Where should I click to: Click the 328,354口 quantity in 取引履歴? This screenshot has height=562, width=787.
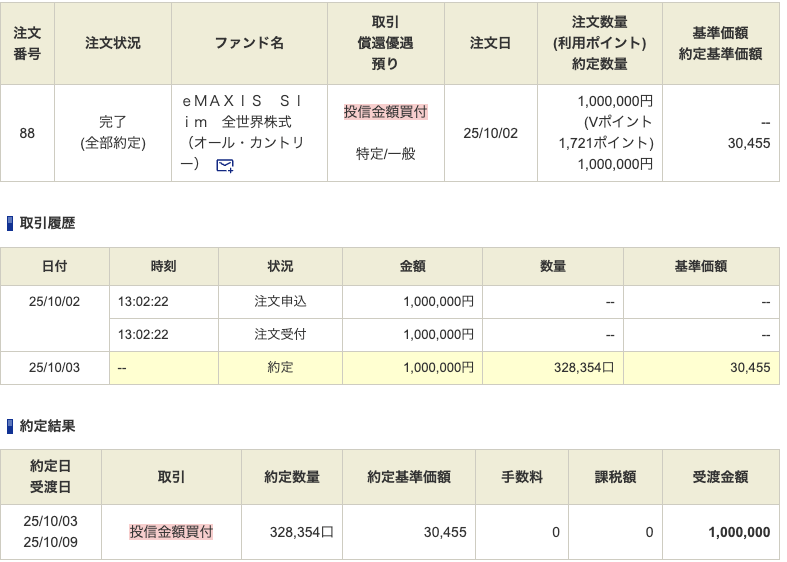click(583, 368)
